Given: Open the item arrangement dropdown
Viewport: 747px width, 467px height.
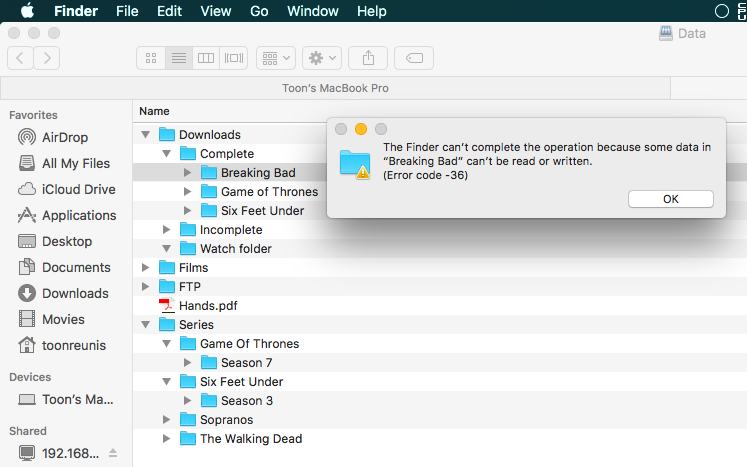Looking at the screenshot, I should pyautogui.click(x=276, y=58).
